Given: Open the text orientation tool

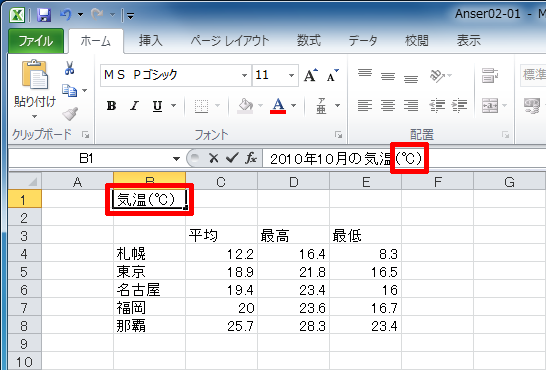Looking at the screenshot, I should click(x=438, y=75).
